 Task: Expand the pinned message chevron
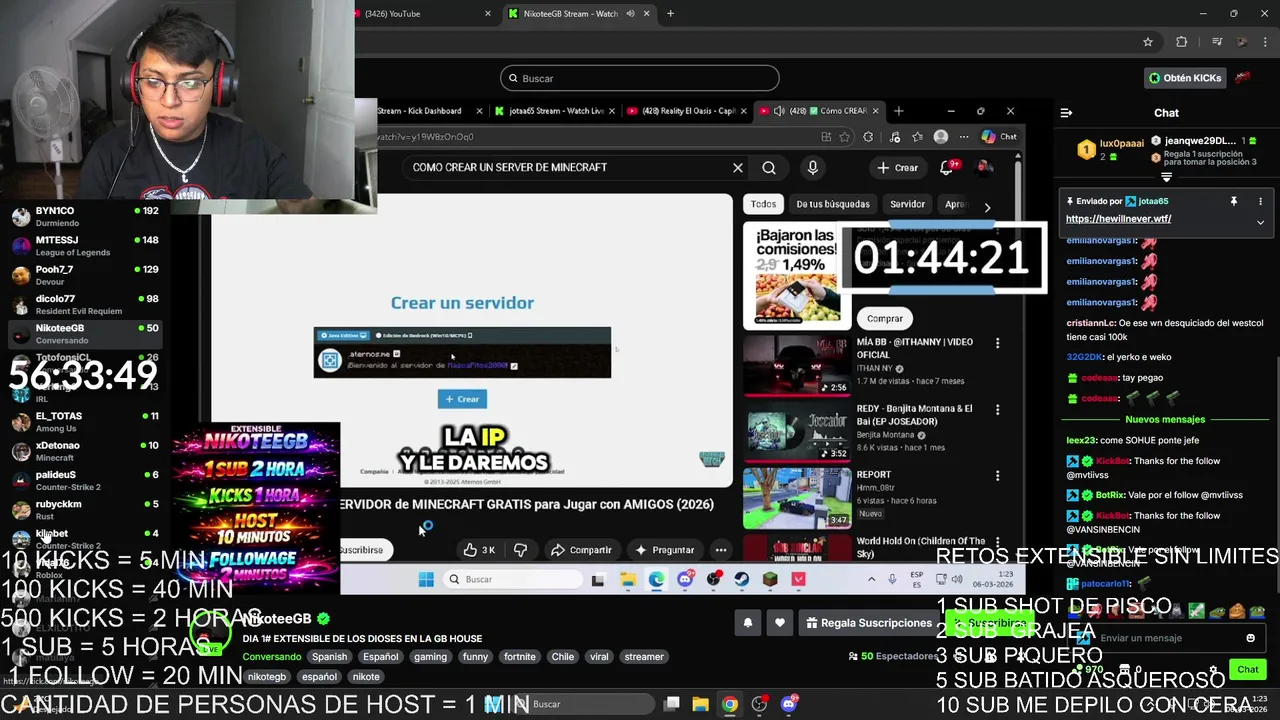click(x=1260, y=222)
